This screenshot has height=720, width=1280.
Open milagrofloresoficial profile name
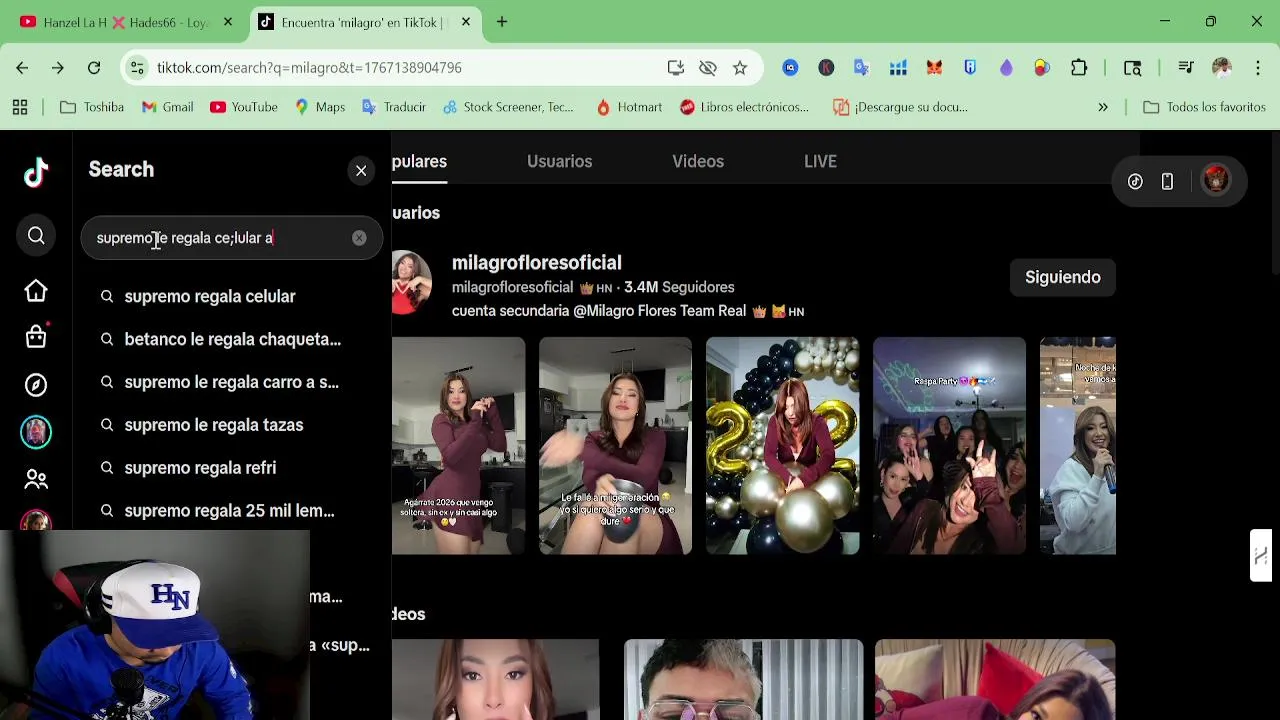[x=536, y=263]
